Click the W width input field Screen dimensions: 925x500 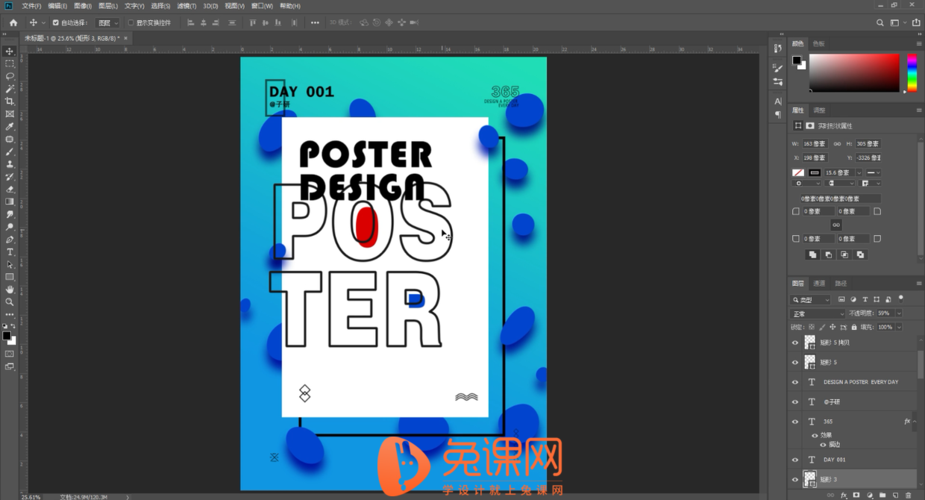[x=814, y=144]
